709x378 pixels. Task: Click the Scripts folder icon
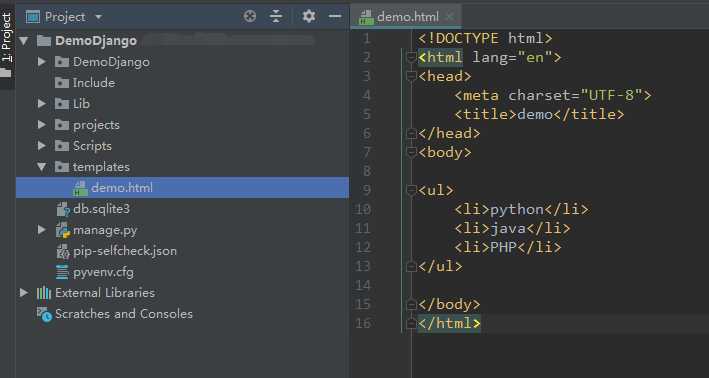(61, 146)
